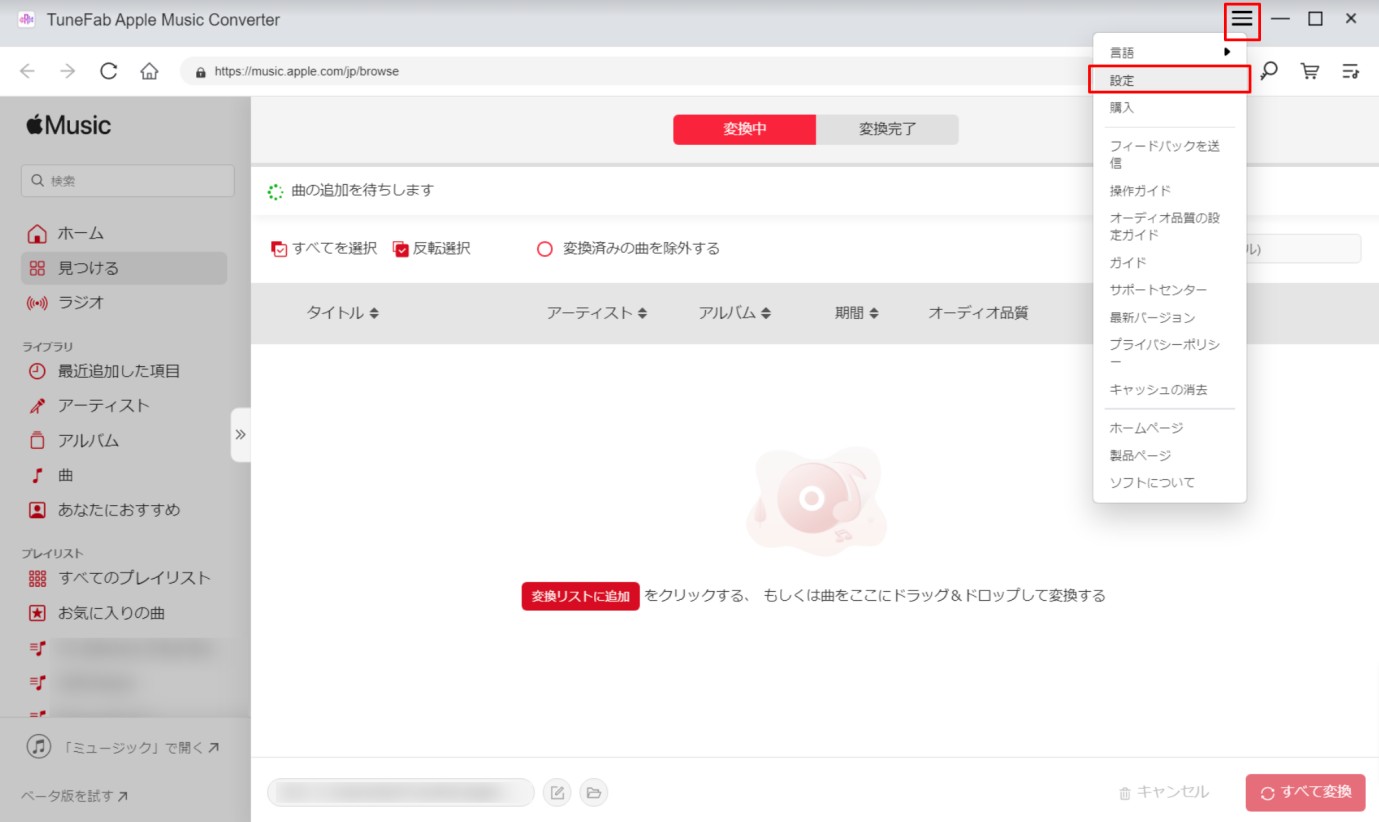Check the 反転選択 checkbox

401,249
